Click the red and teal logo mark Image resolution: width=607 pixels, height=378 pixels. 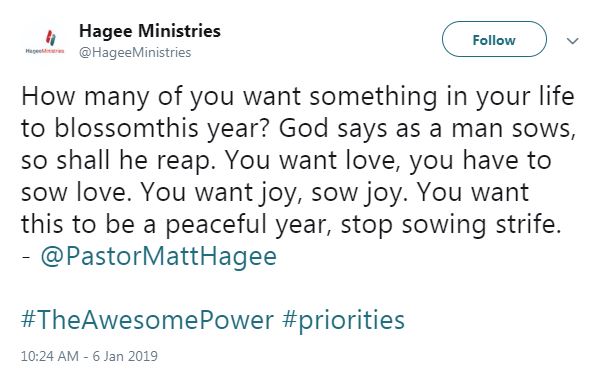point(51,38)
